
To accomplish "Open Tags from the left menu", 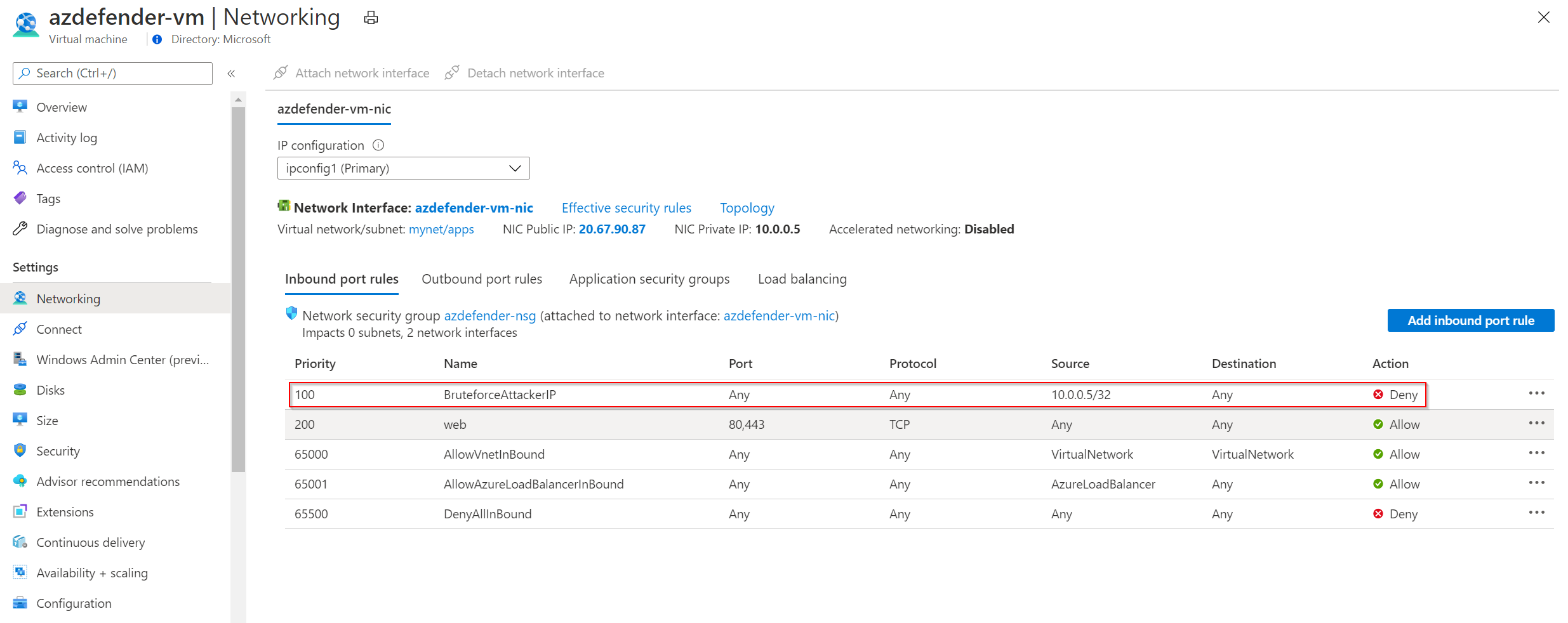I will coord(48,199).
